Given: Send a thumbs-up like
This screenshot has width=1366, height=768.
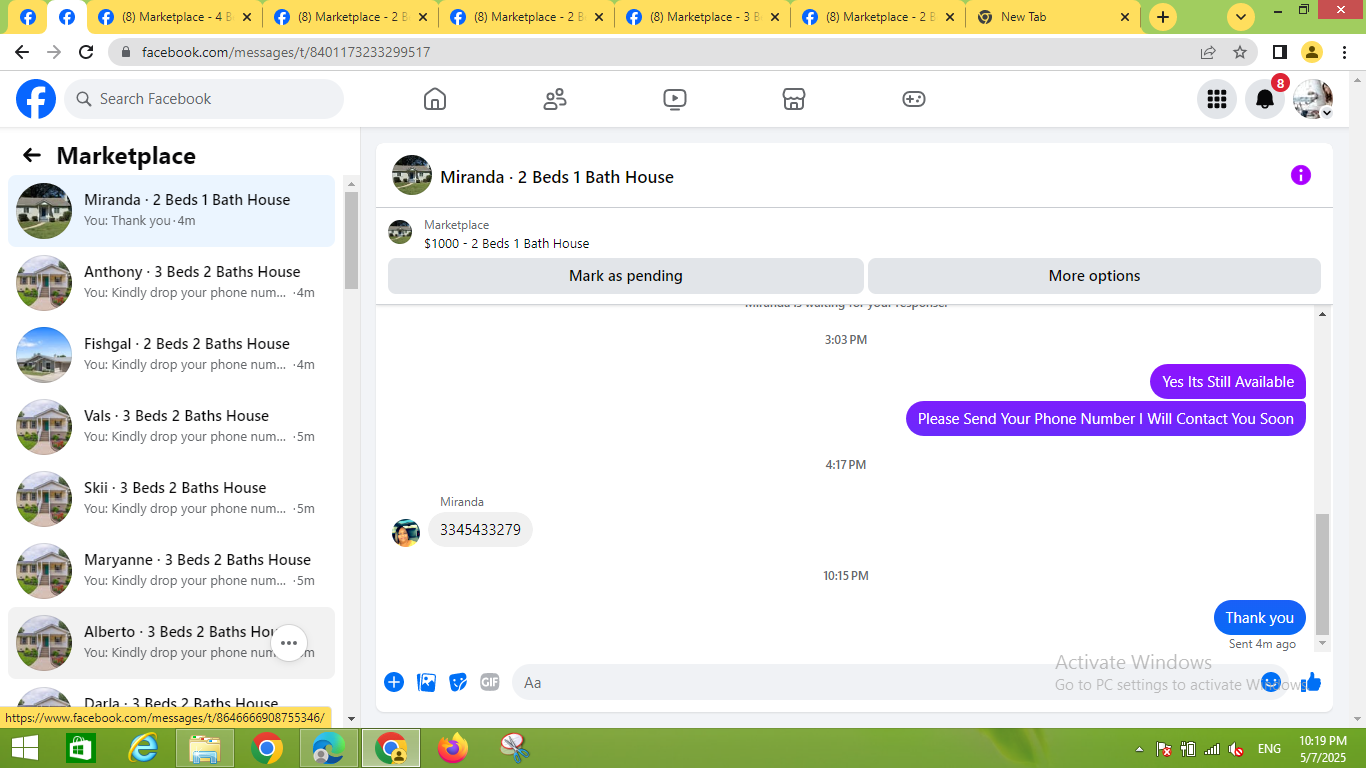Looking at the screenshot, I should pyautogui.click(x=1311, y=682).
